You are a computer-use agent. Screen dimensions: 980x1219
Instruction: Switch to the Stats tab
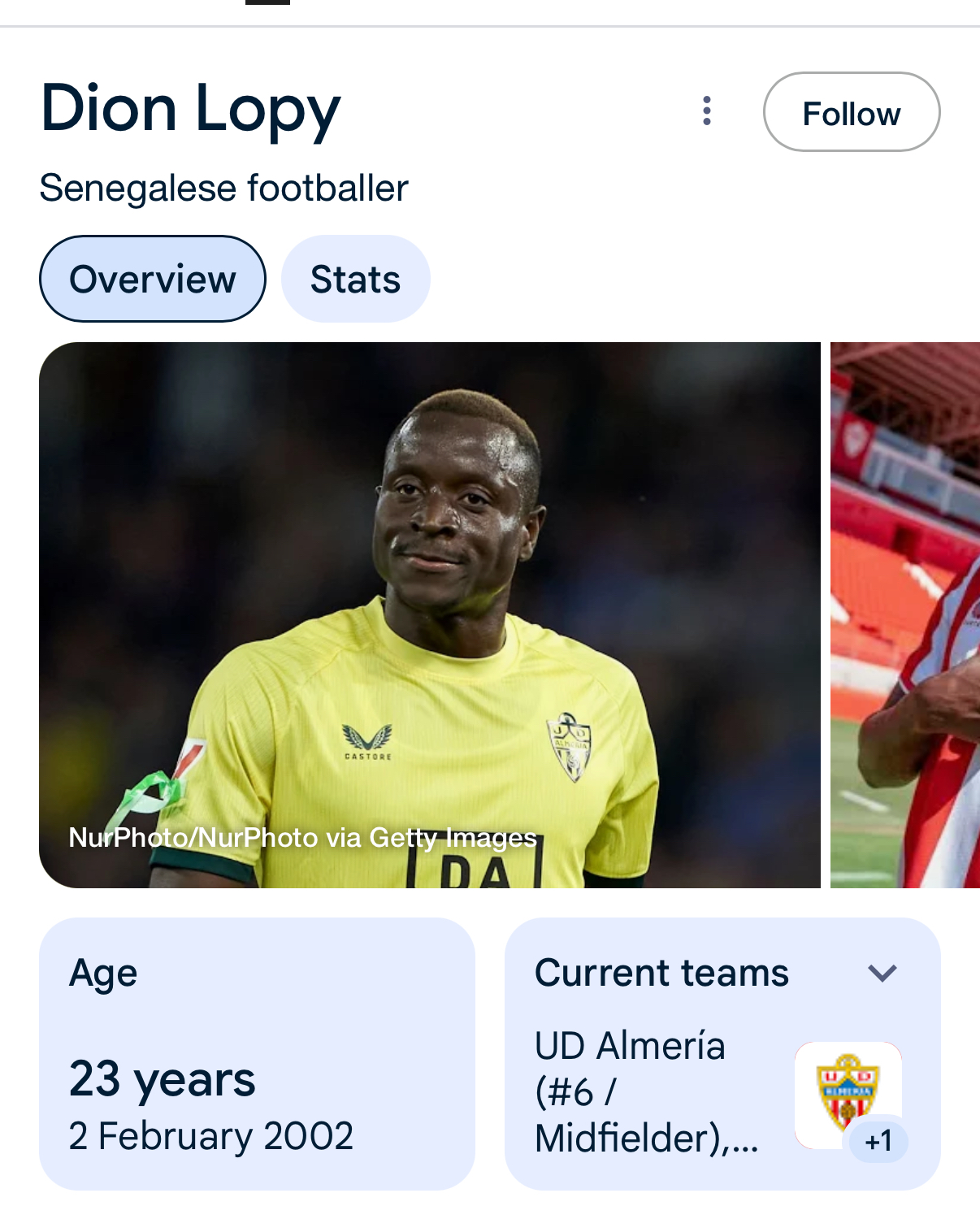tap(355, 279)
